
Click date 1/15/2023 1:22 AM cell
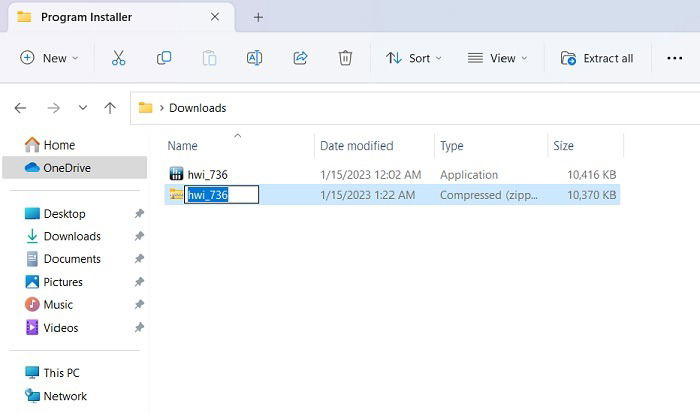pos(367,195)
